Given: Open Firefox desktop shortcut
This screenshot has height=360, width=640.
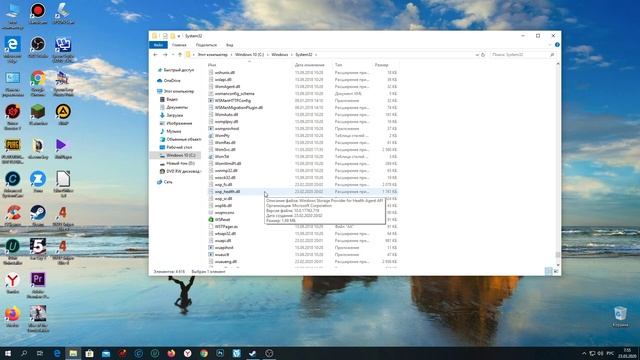Looking at the screenshot, I should coord(13,317).
